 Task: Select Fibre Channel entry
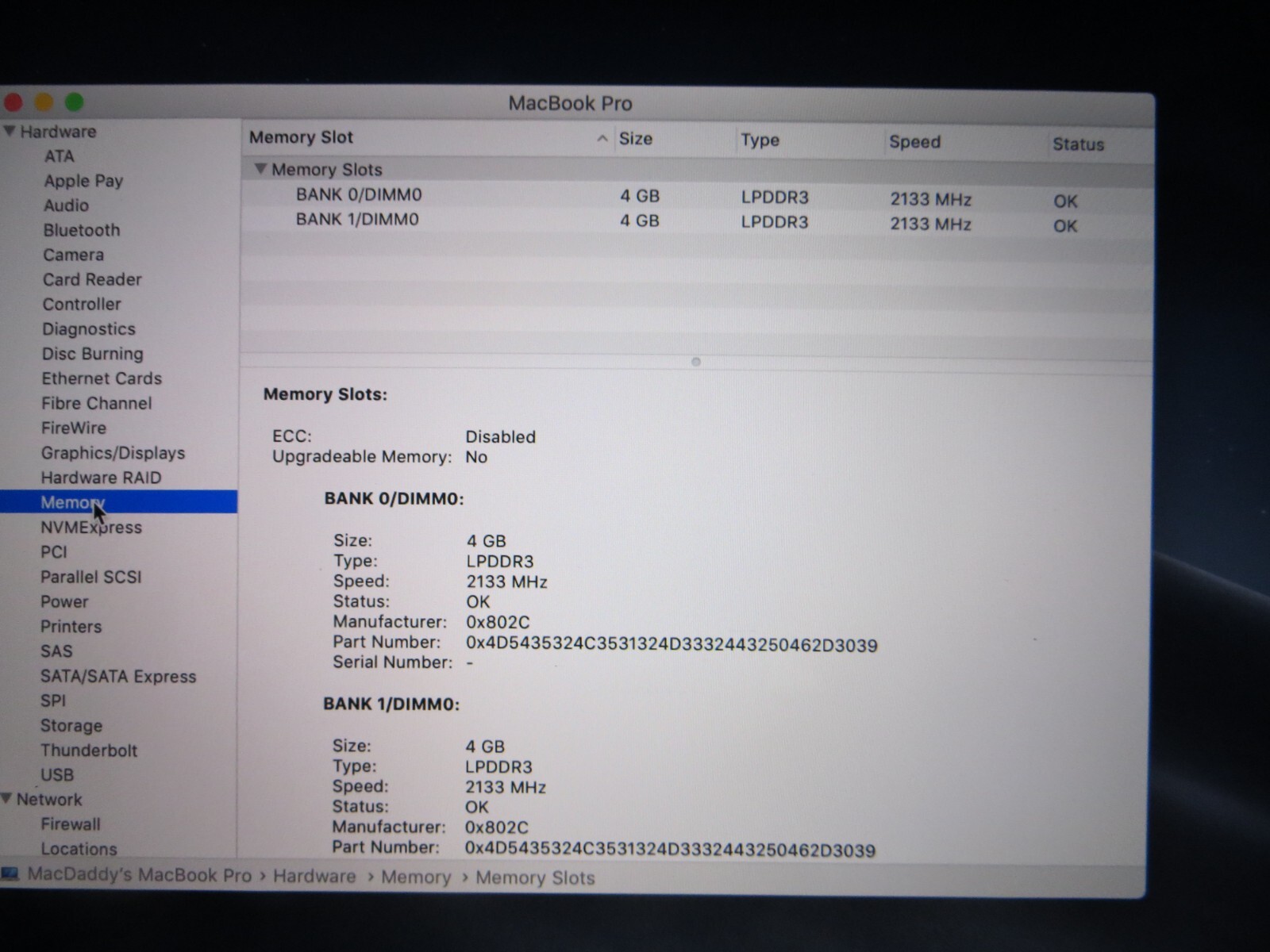(x=97, y=403)
